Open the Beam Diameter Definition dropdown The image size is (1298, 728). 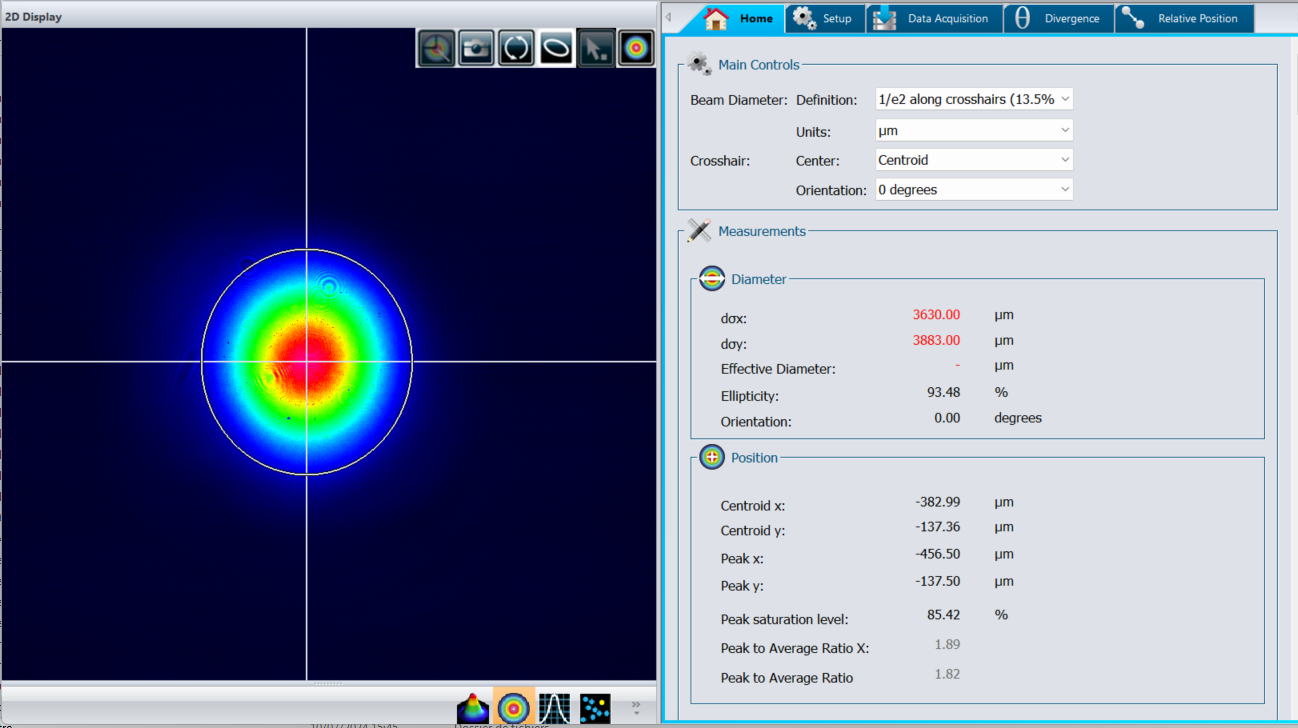click(x=973, y=99)
